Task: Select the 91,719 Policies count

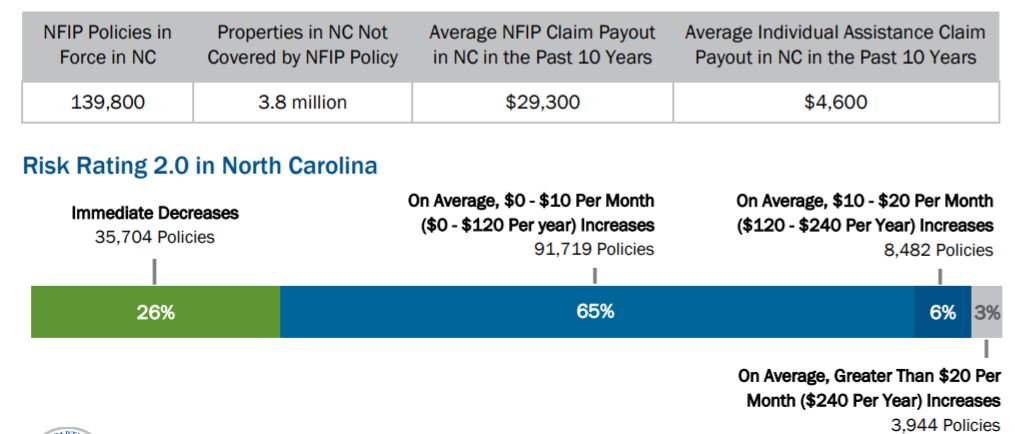Action: tap(594, 249)
